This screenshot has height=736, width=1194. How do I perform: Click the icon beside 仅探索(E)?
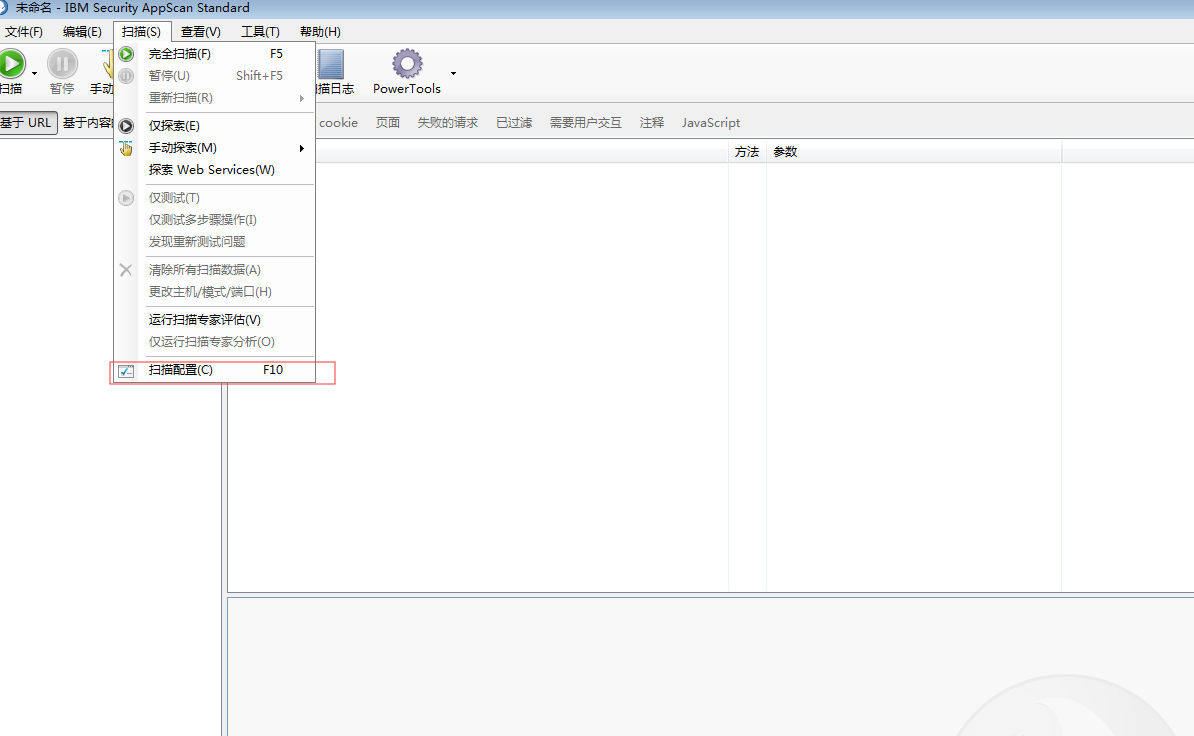pyautogui.click(x=126, y=126)
